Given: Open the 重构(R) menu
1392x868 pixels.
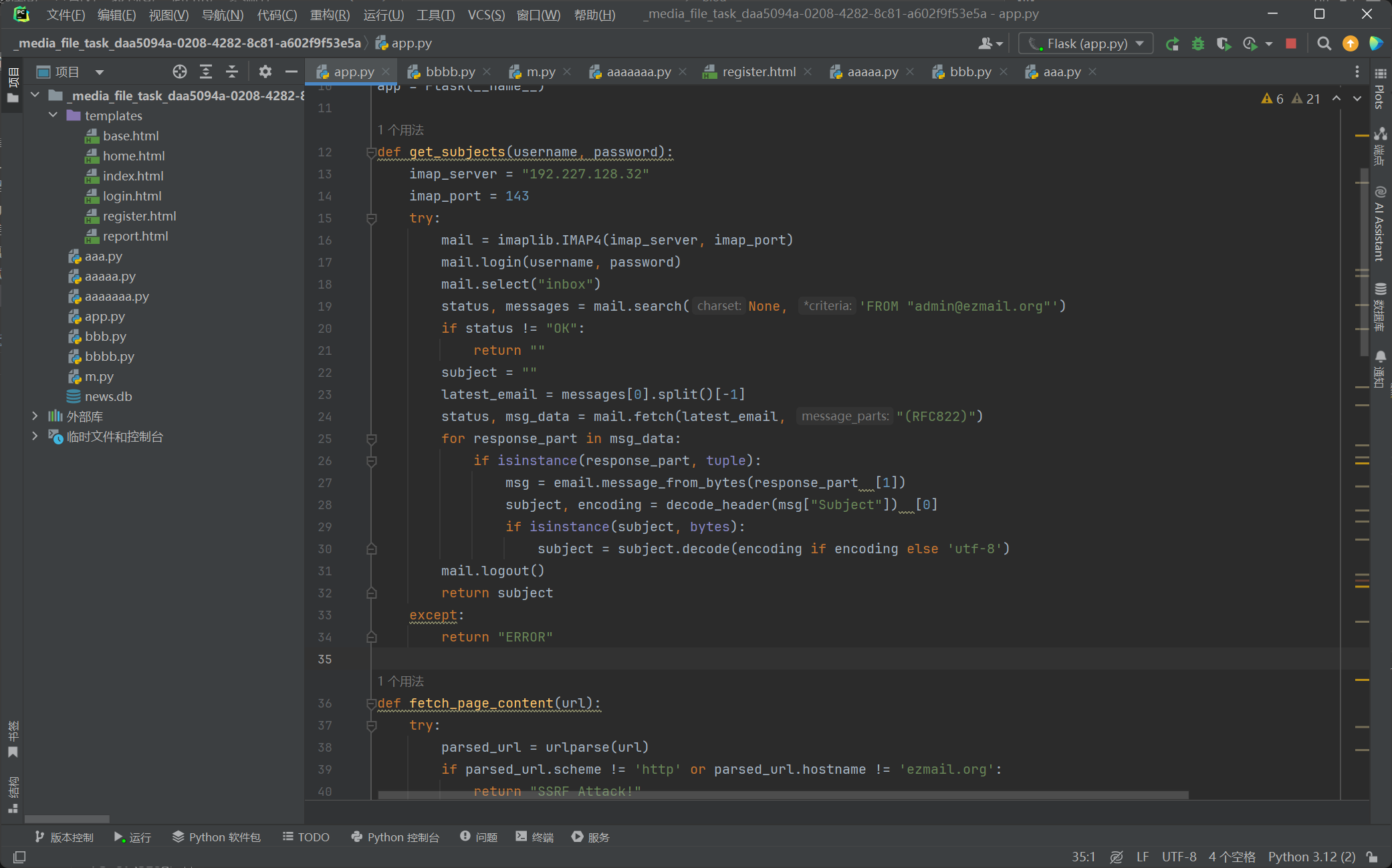Looking at the screenshot, I should (330, 15).
